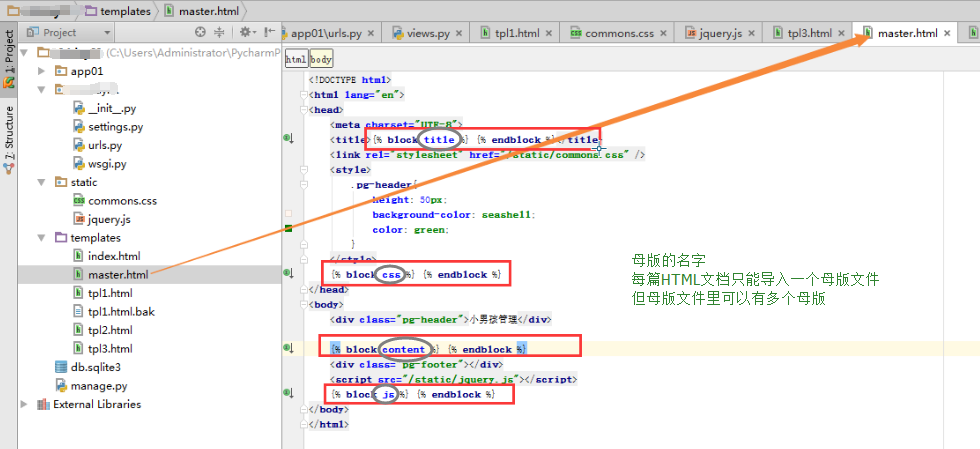
Task: Click the Scroll from Source target icon
Action: coord(200,33)
